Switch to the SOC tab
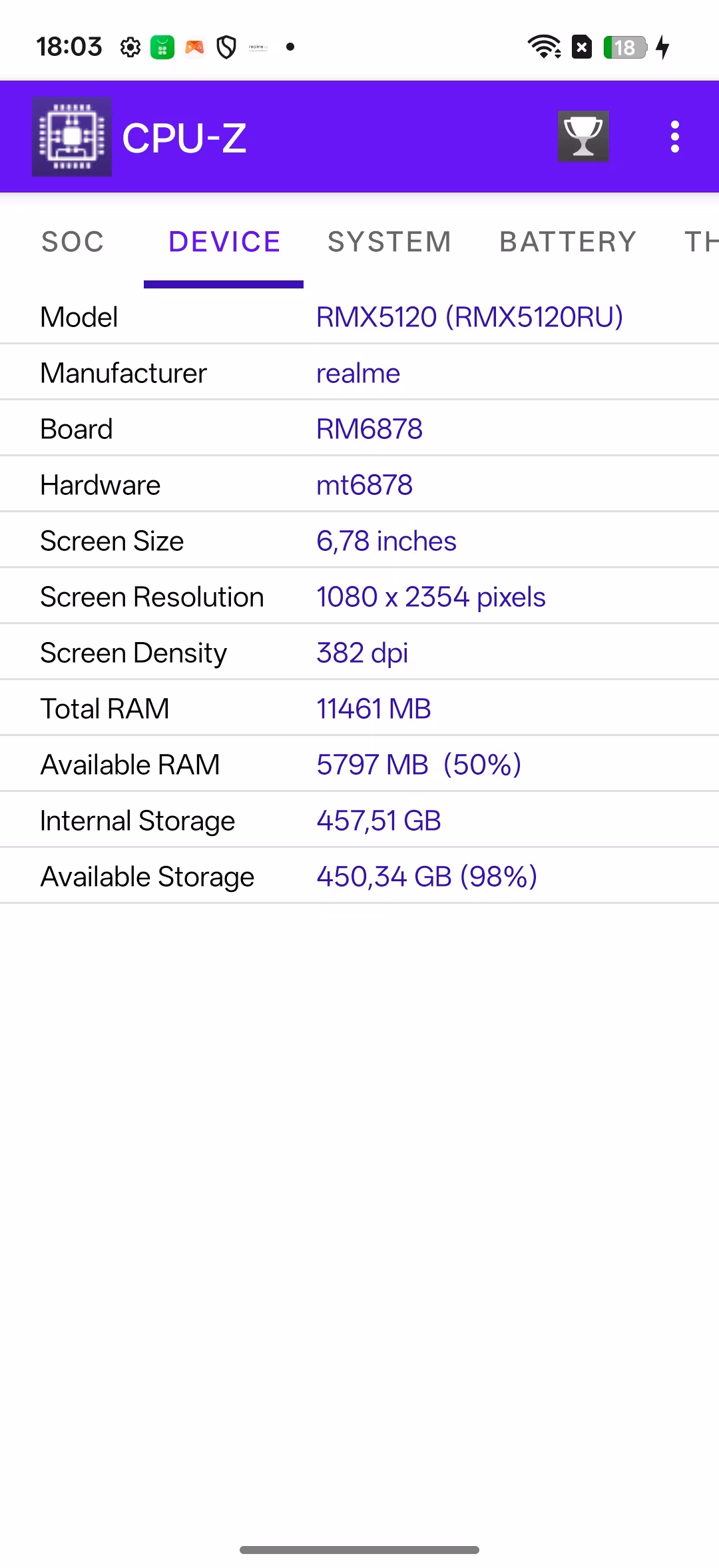Image resolution: width=719 pixels, height=1568 pixels. pyautogui.click(x=73, y=242)
